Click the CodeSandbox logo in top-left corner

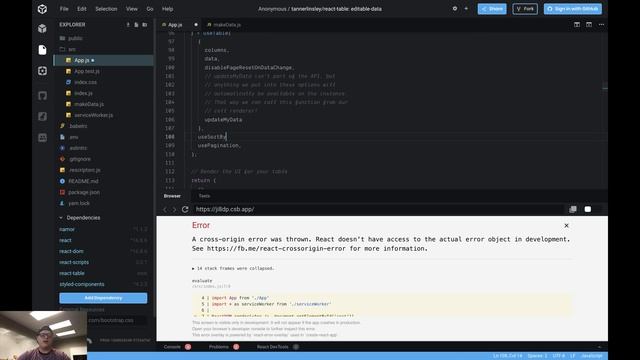(x=42, y=9)
